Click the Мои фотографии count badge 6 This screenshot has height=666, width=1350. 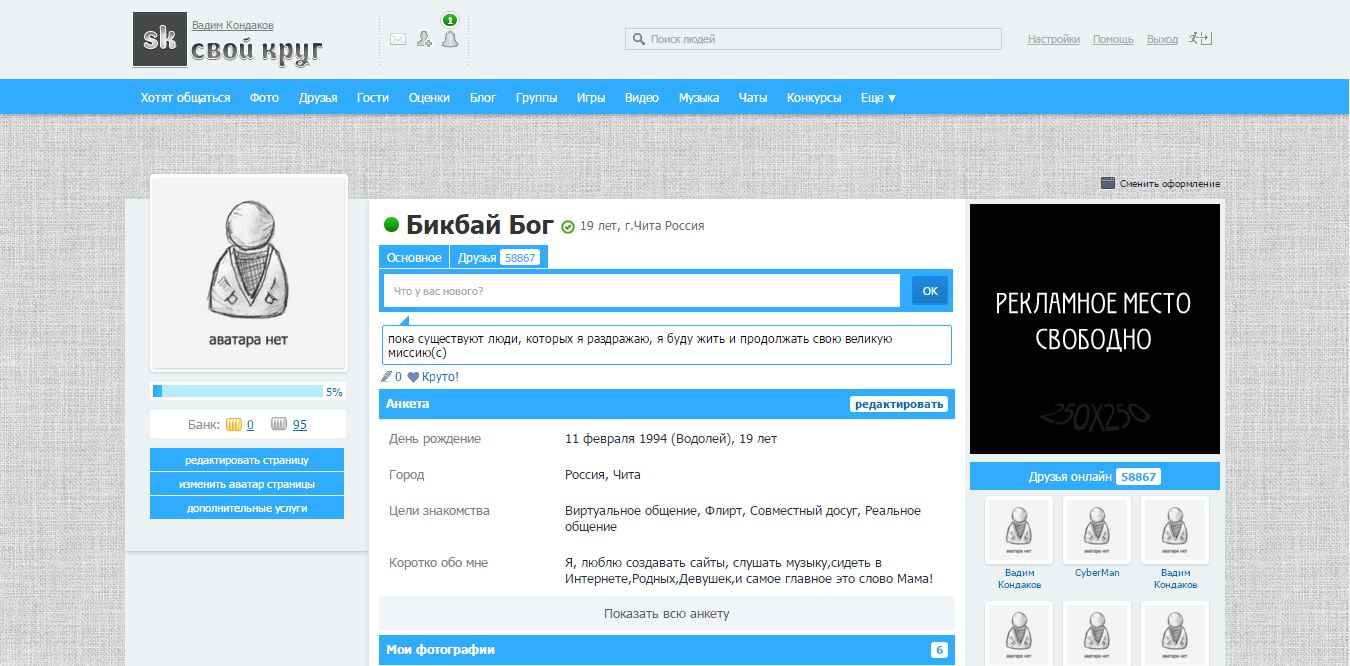pos(940,650)
